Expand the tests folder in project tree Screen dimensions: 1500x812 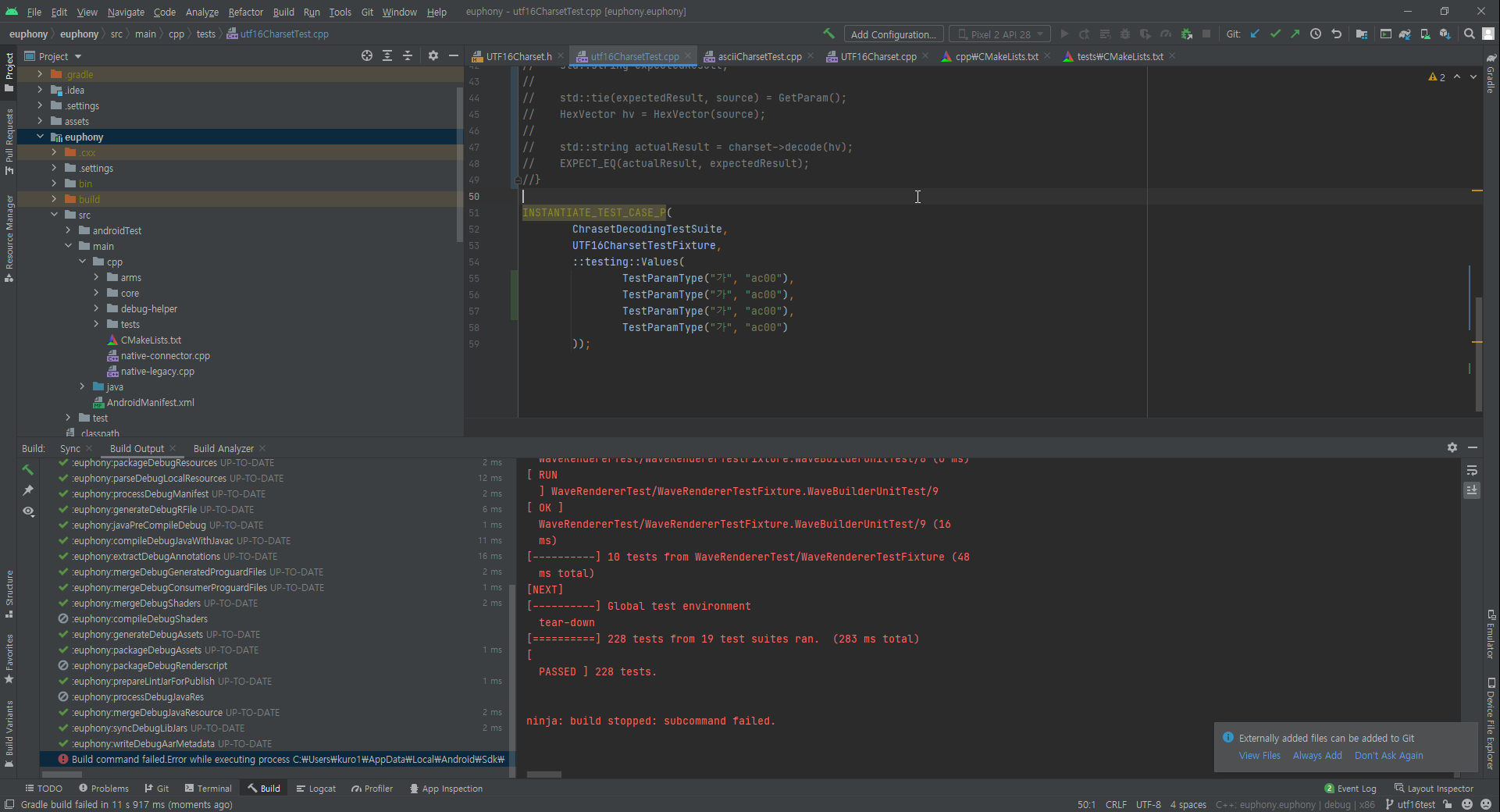tap(96, 324)
